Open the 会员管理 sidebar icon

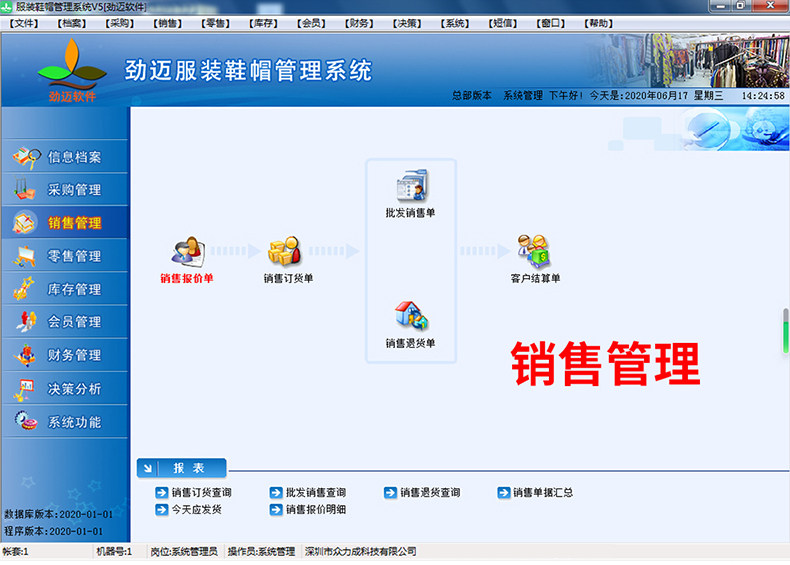tap(26, 322)
